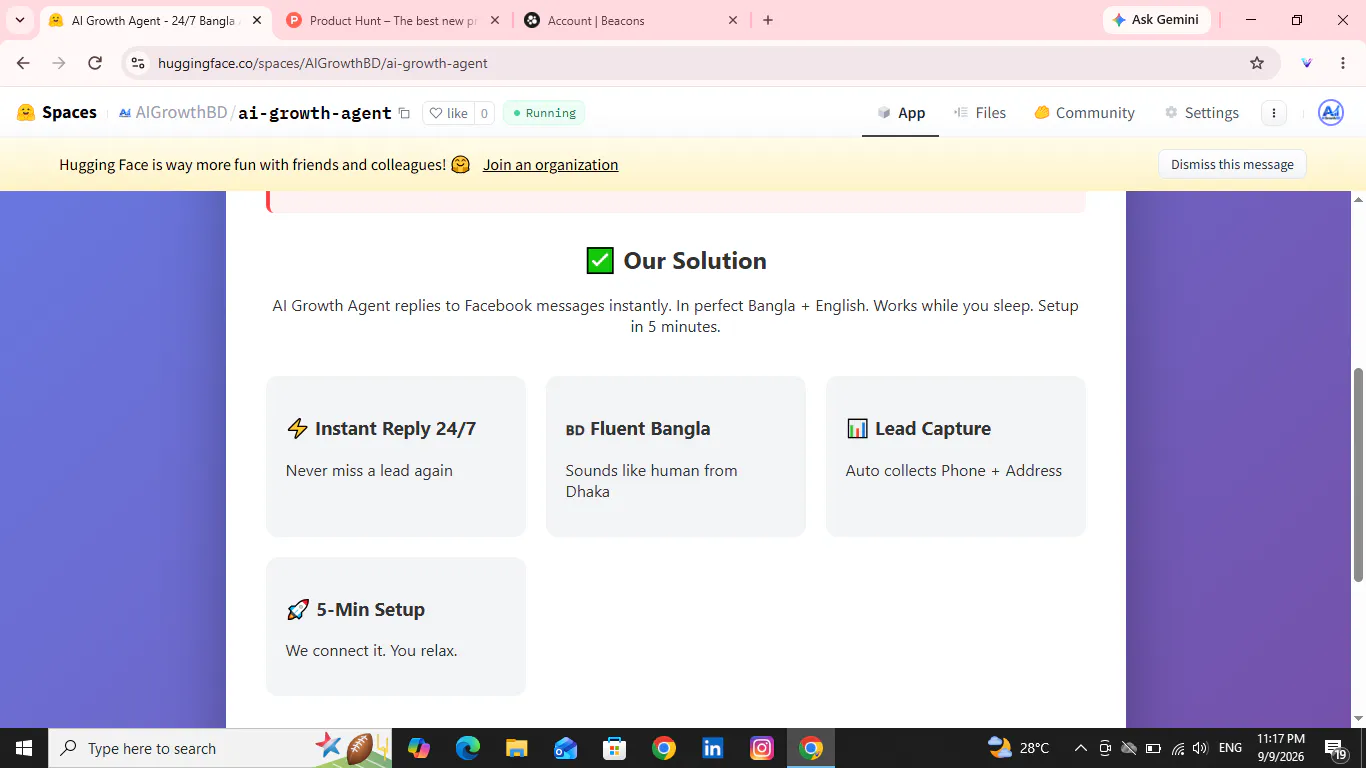Open the user profile avatar menu
This screenshot has height=768, width=1366.
(x=1331, y=113)
